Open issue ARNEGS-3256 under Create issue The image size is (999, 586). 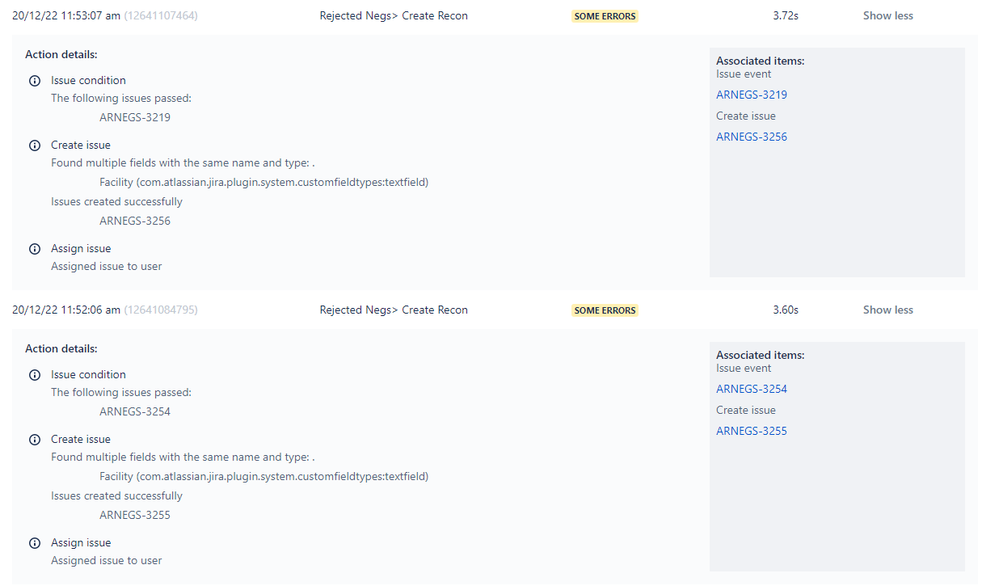click(751, 136)
